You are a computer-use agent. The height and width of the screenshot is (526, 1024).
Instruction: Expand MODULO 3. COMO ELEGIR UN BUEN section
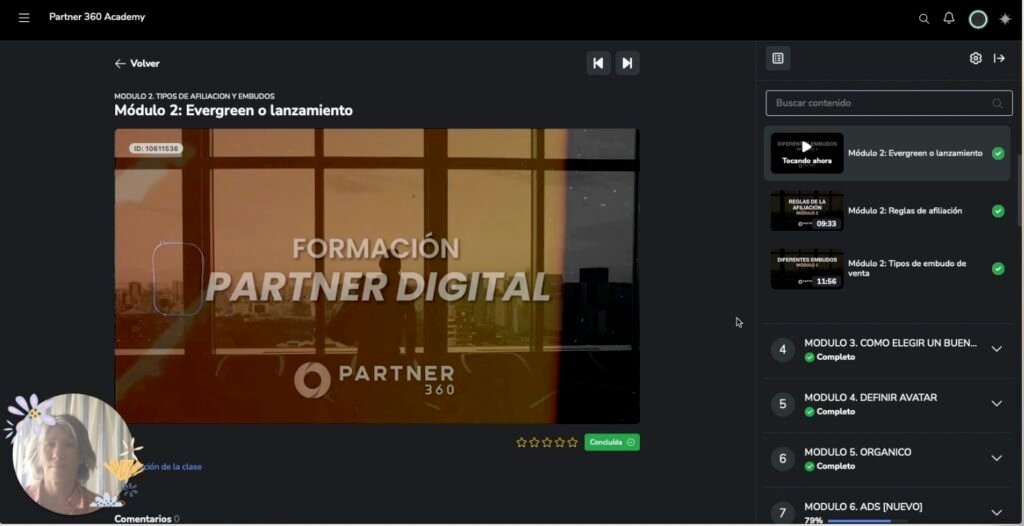click(x=997, y=349)
